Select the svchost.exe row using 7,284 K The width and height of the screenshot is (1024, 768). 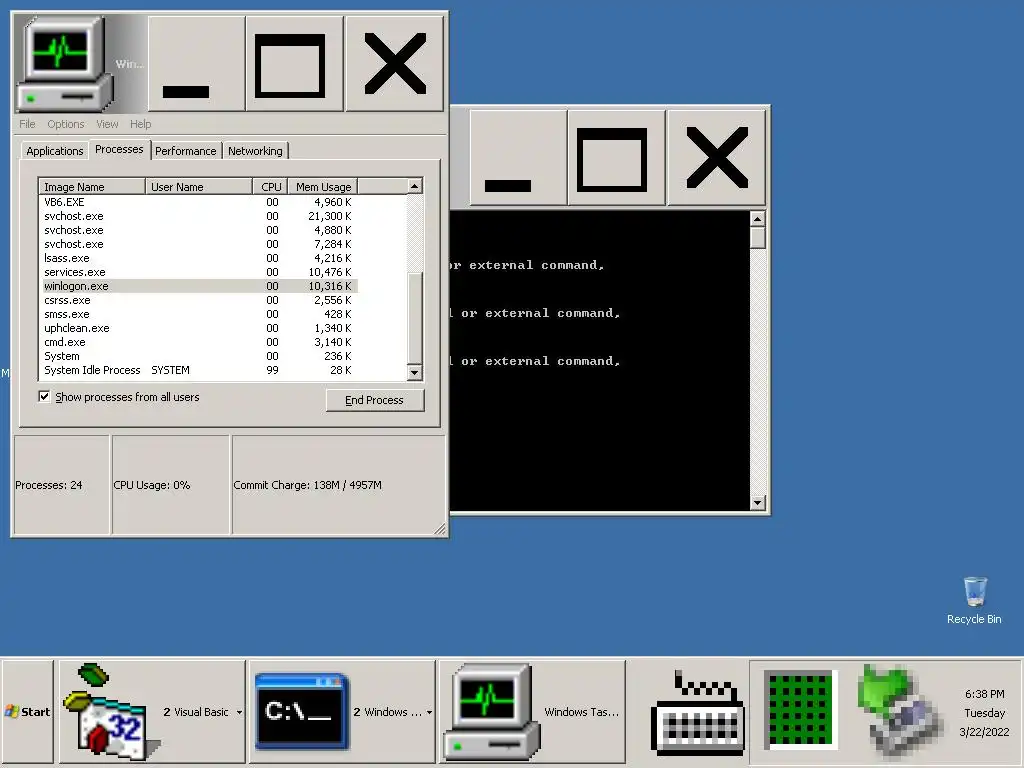coord(199,244)
